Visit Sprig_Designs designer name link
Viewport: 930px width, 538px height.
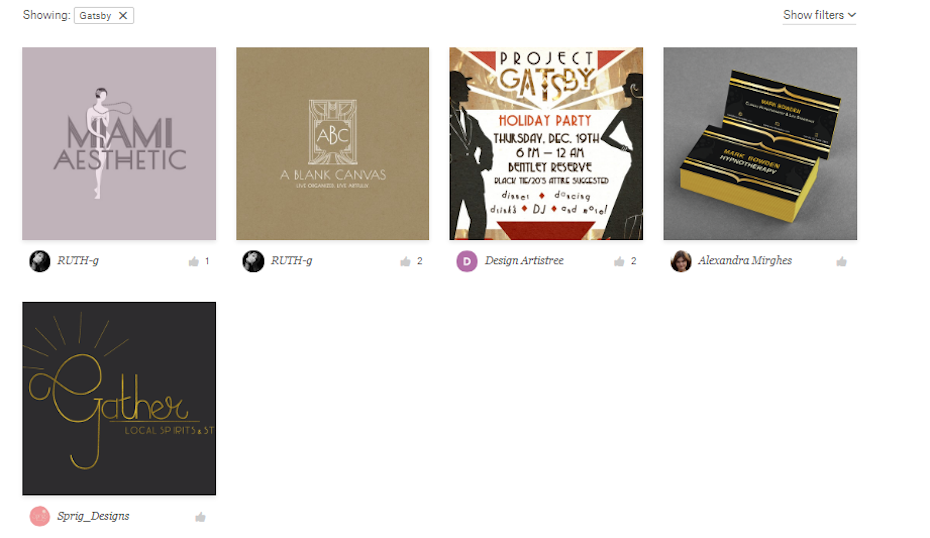click(93, 516)
